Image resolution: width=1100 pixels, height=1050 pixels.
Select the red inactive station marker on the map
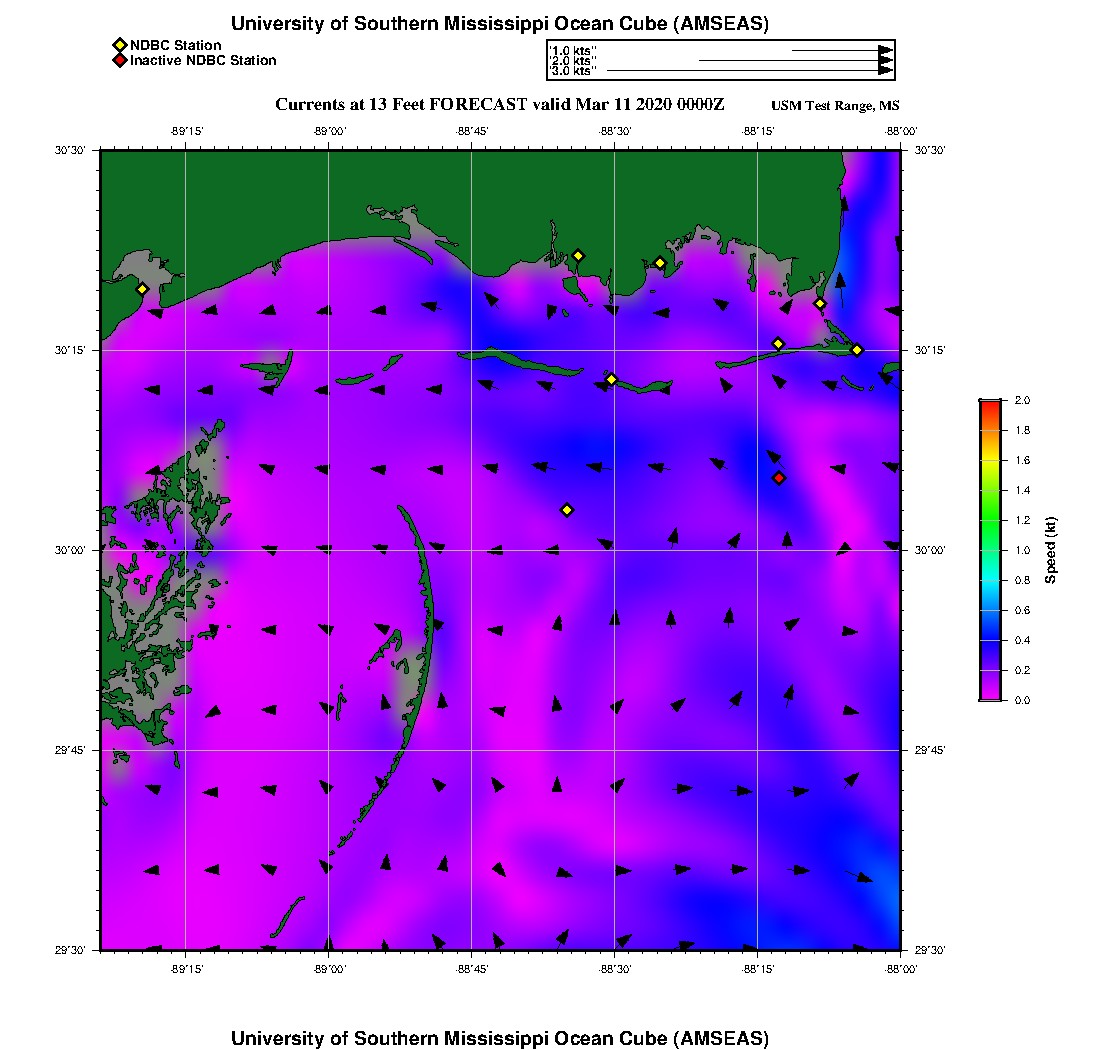pyautogui.click(x=779, y=478)
